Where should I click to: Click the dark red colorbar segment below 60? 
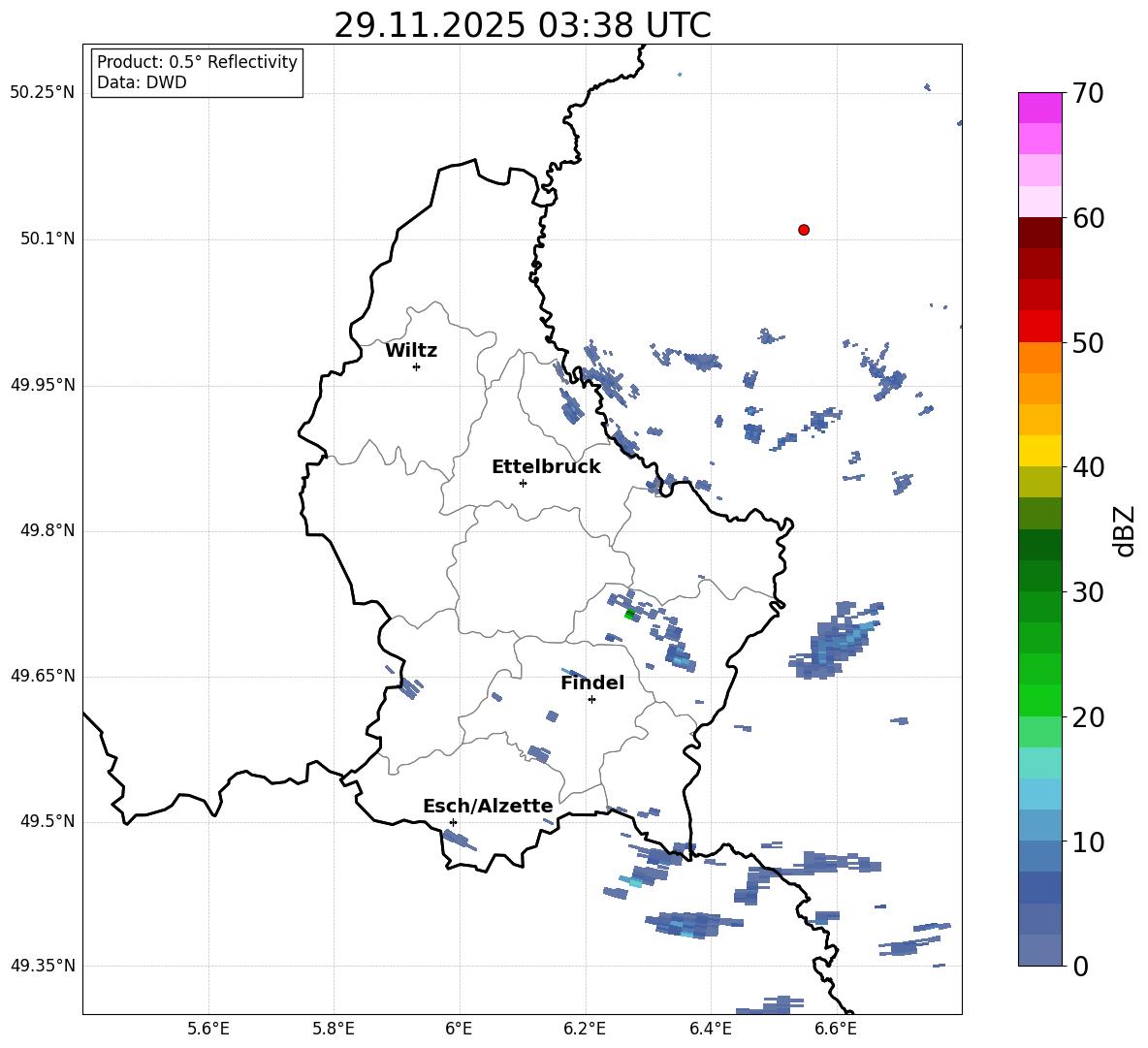(x=1040, y=233)
